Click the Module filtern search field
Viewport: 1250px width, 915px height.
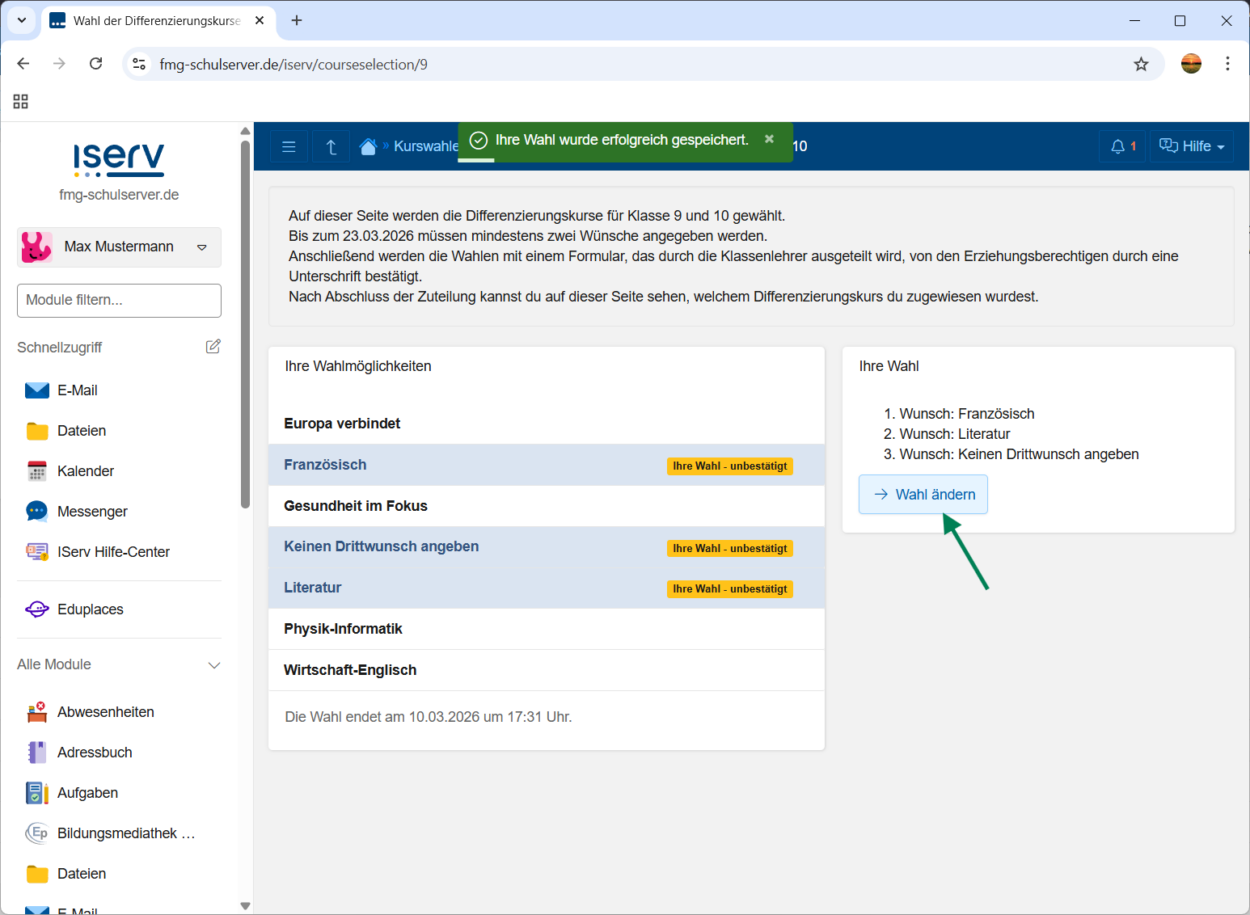[119, 300]
